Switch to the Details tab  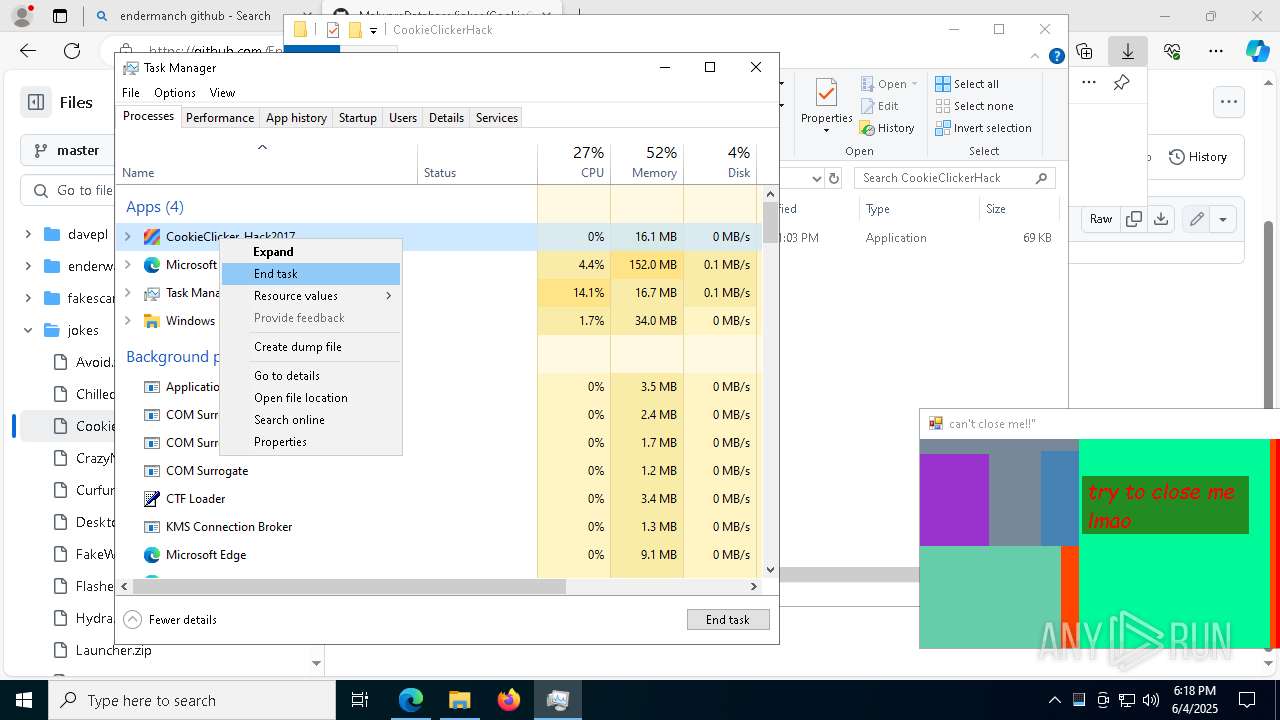(446, 118)
